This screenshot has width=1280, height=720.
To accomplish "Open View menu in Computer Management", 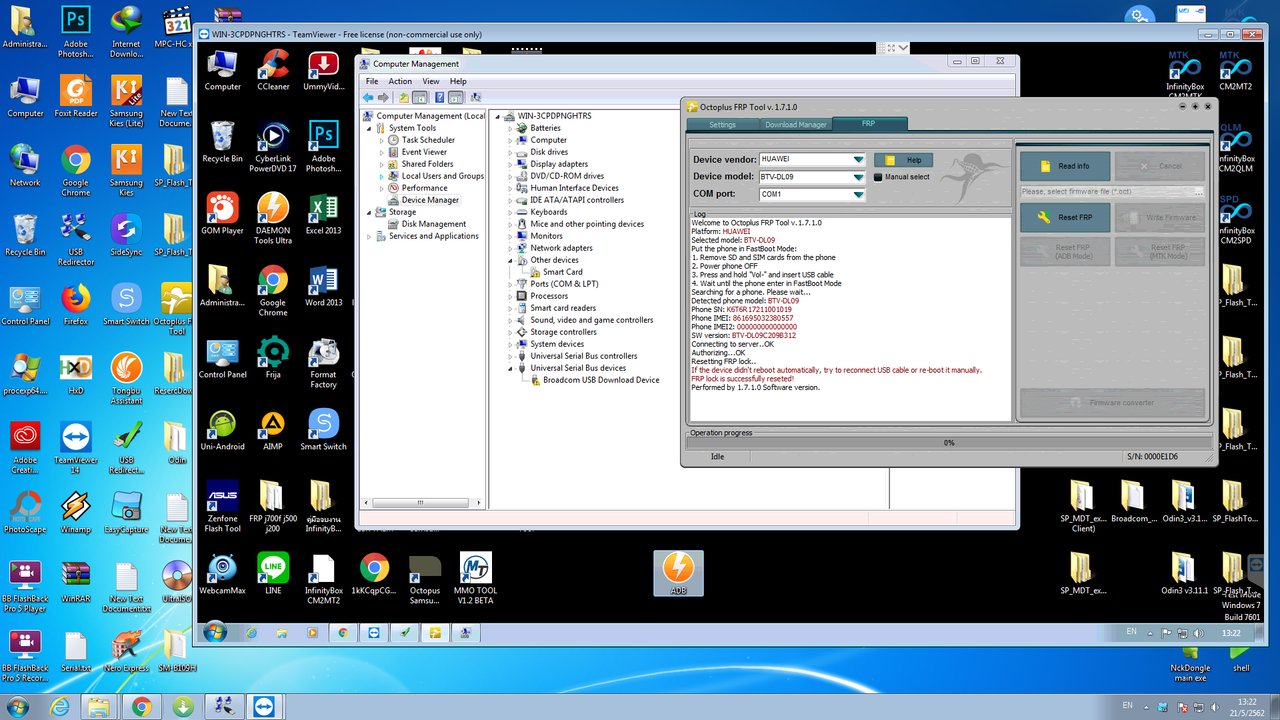I will coord(431,81).
